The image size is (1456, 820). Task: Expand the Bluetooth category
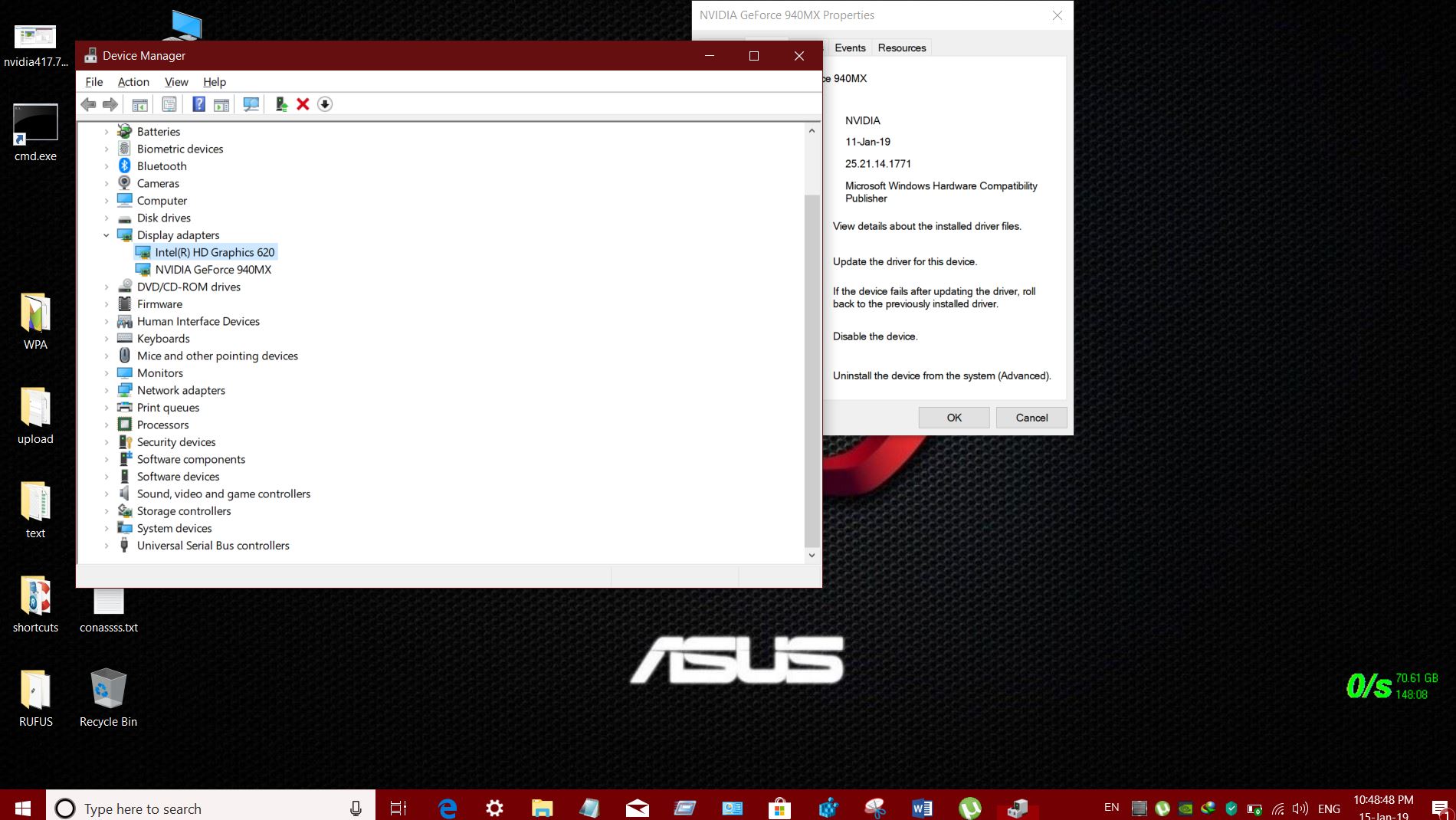[x=107, y=166]
